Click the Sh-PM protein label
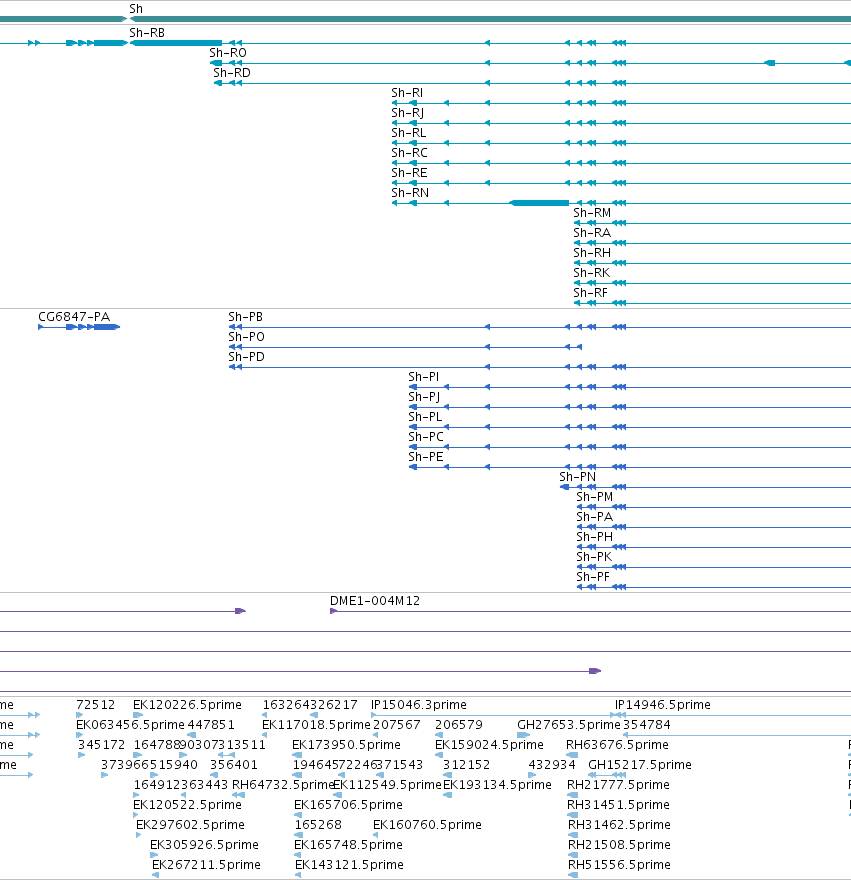 pos(594,497)
